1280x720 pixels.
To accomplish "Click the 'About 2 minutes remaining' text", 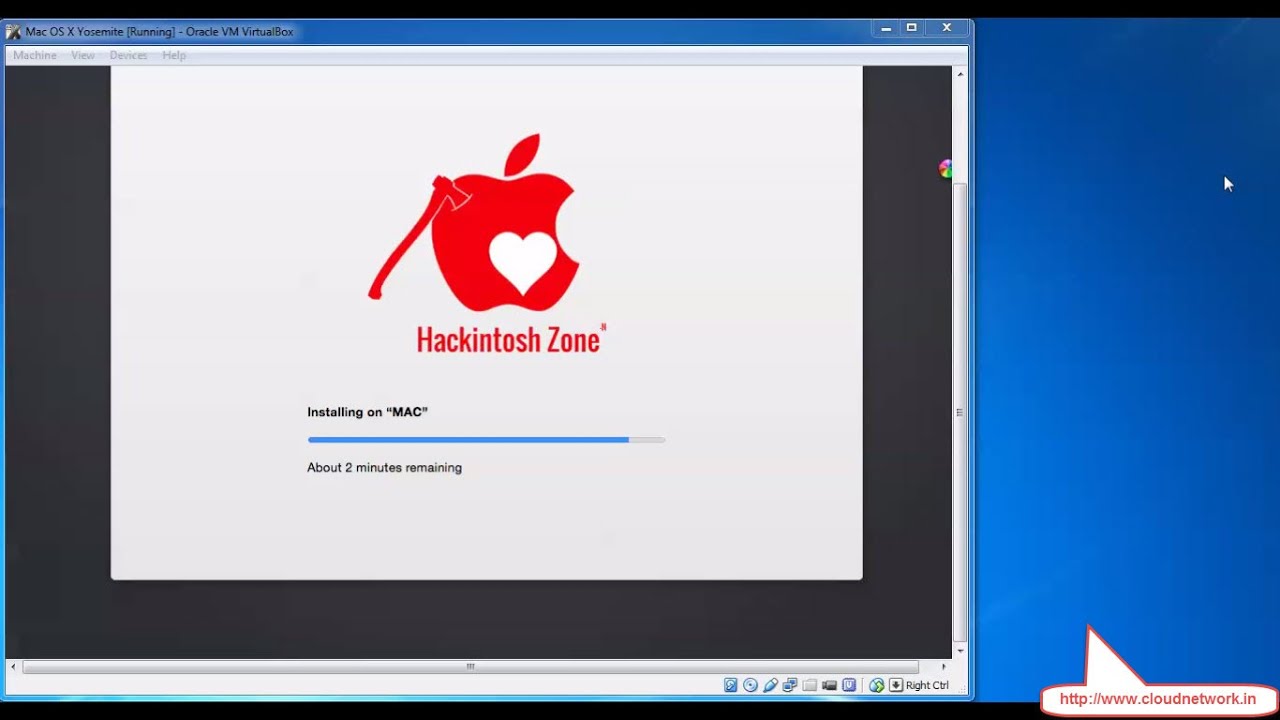I will click(x=384, y=467).
